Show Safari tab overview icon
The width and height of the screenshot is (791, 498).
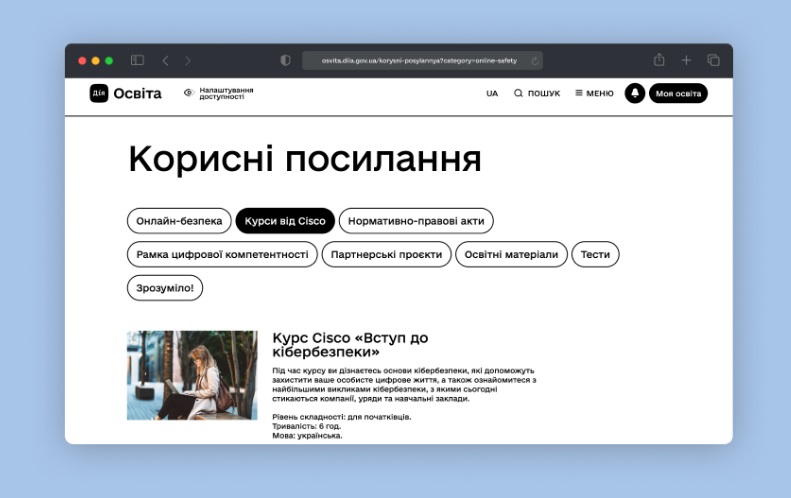pyautogui.click(x=713, y=60)
